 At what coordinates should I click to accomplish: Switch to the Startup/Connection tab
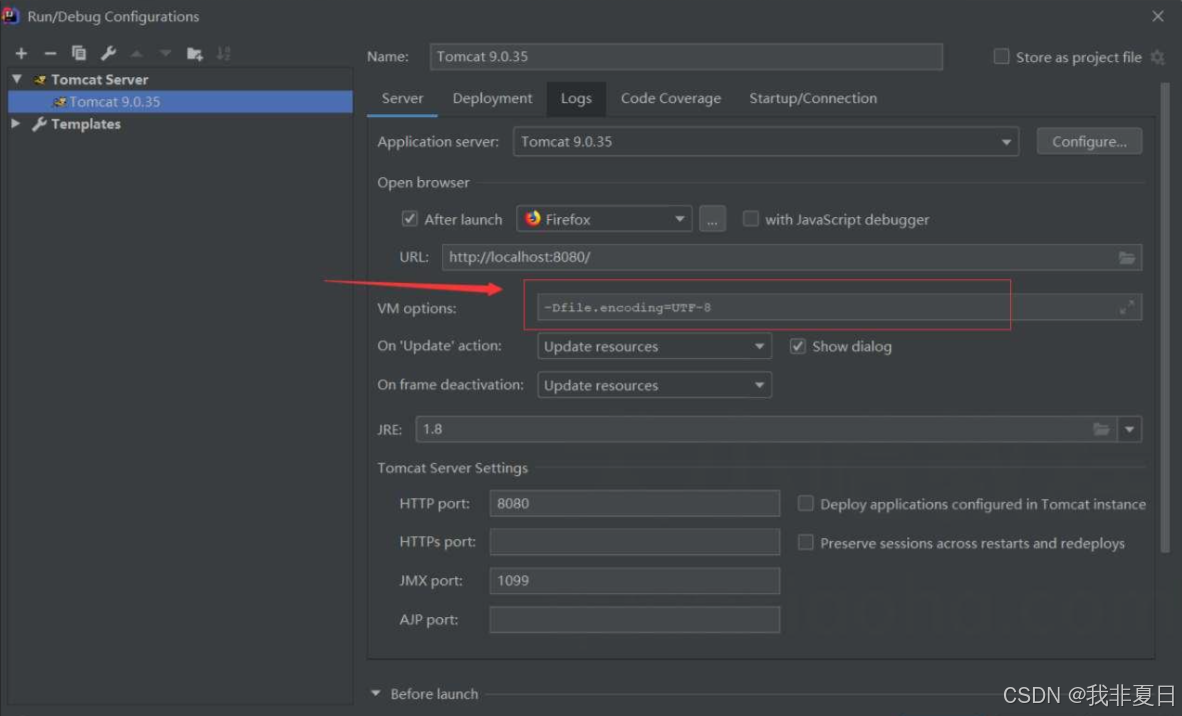813,99
